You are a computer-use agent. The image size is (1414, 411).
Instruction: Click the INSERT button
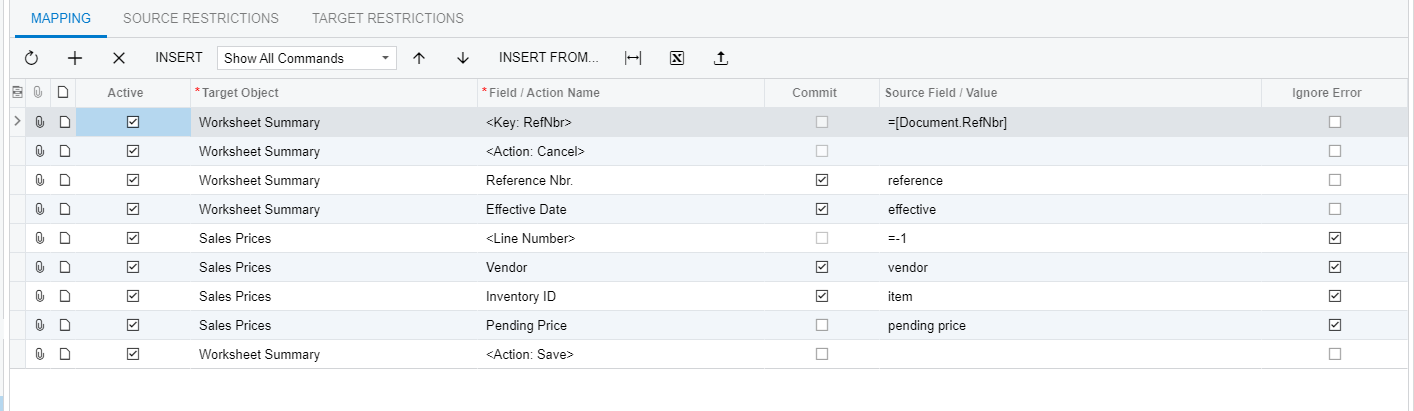pyautogui.click(x=179, y=57)
